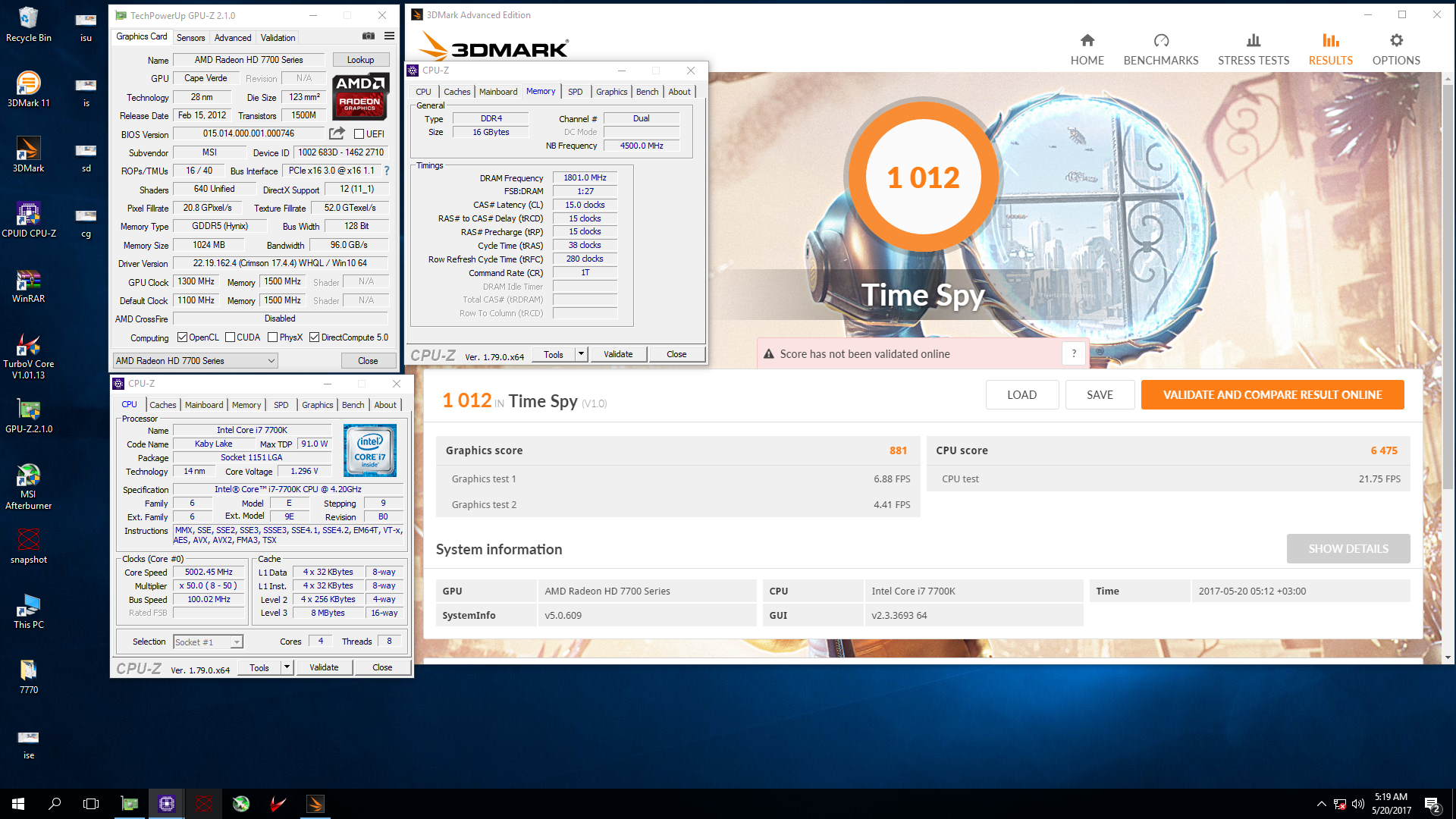Click Lookup button in GPU-Z

(360, 59)
